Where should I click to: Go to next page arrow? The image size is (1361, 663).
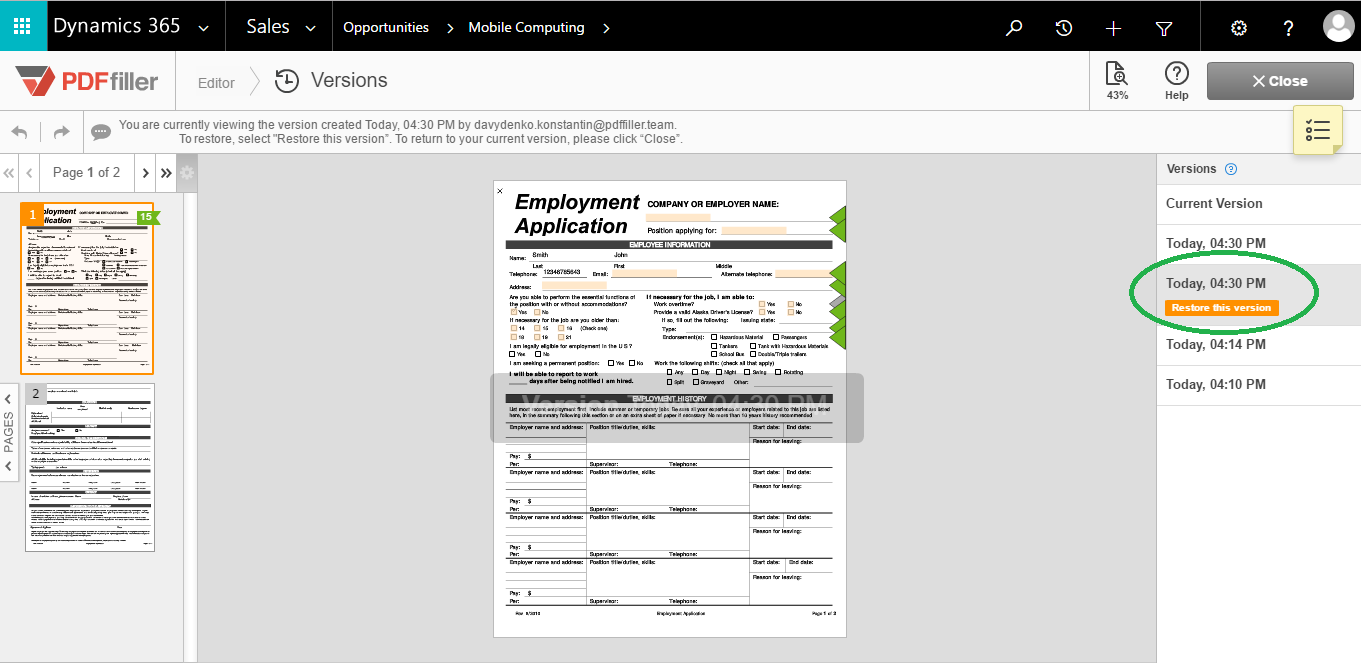[145, 173]
